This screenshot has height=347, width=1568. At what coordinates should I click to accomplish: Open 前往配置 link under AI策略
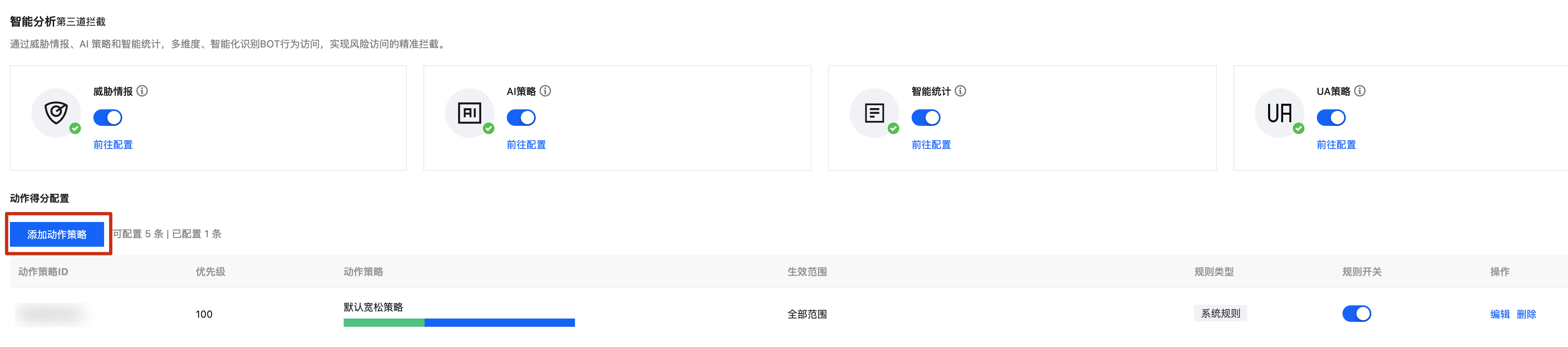(527, 145)
